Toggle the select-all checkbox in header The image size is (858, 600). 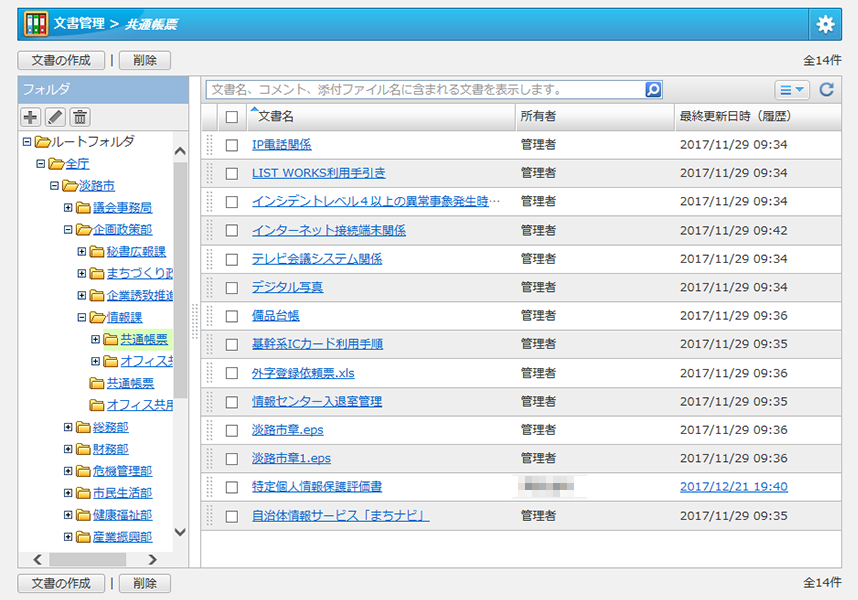click(x=232, y=117)
